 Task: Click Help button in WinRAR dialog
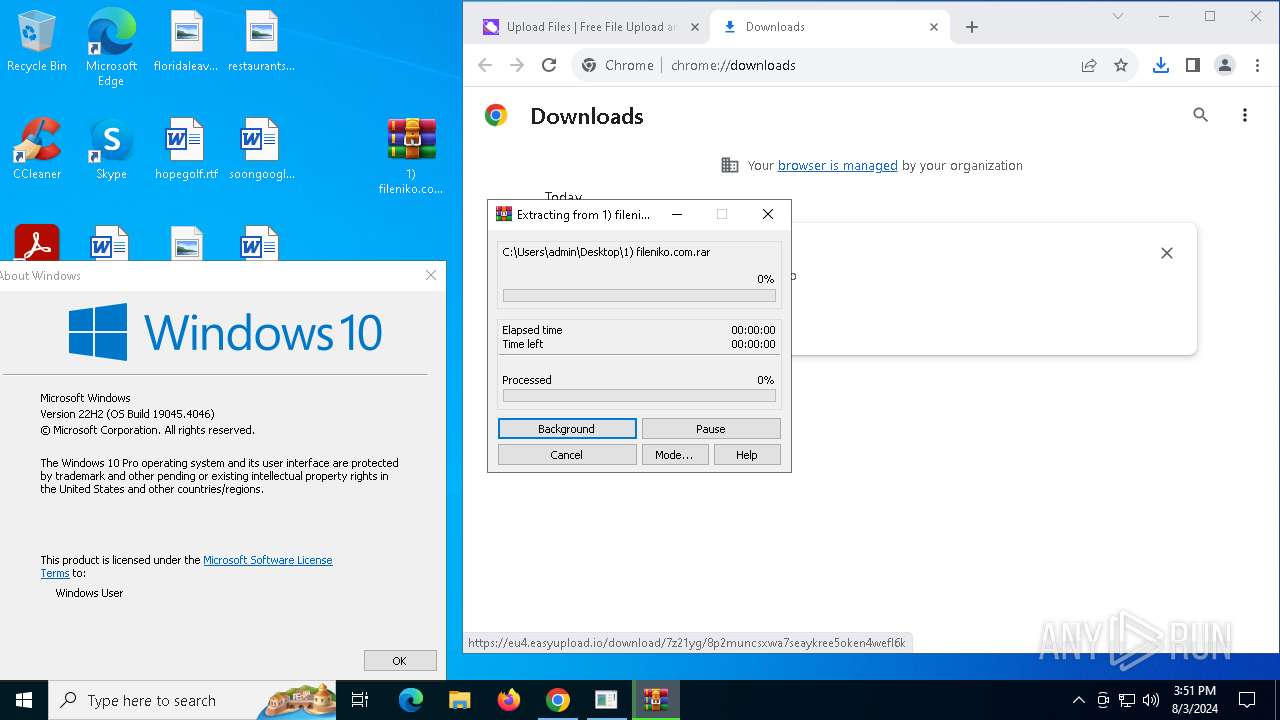click(x=747, y=455)
